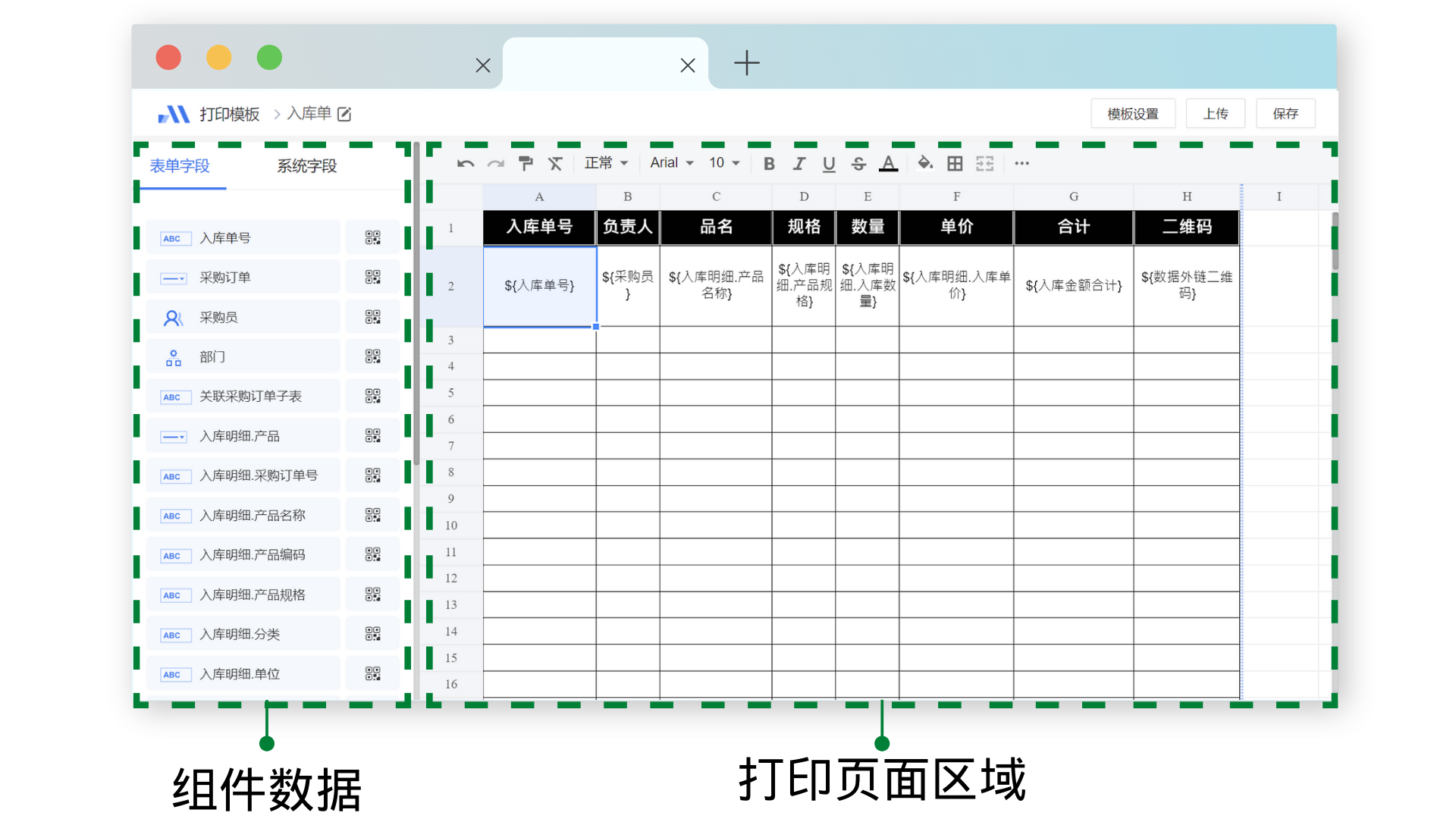Switch to the 表单字段 tab

(x=180, y=165)
